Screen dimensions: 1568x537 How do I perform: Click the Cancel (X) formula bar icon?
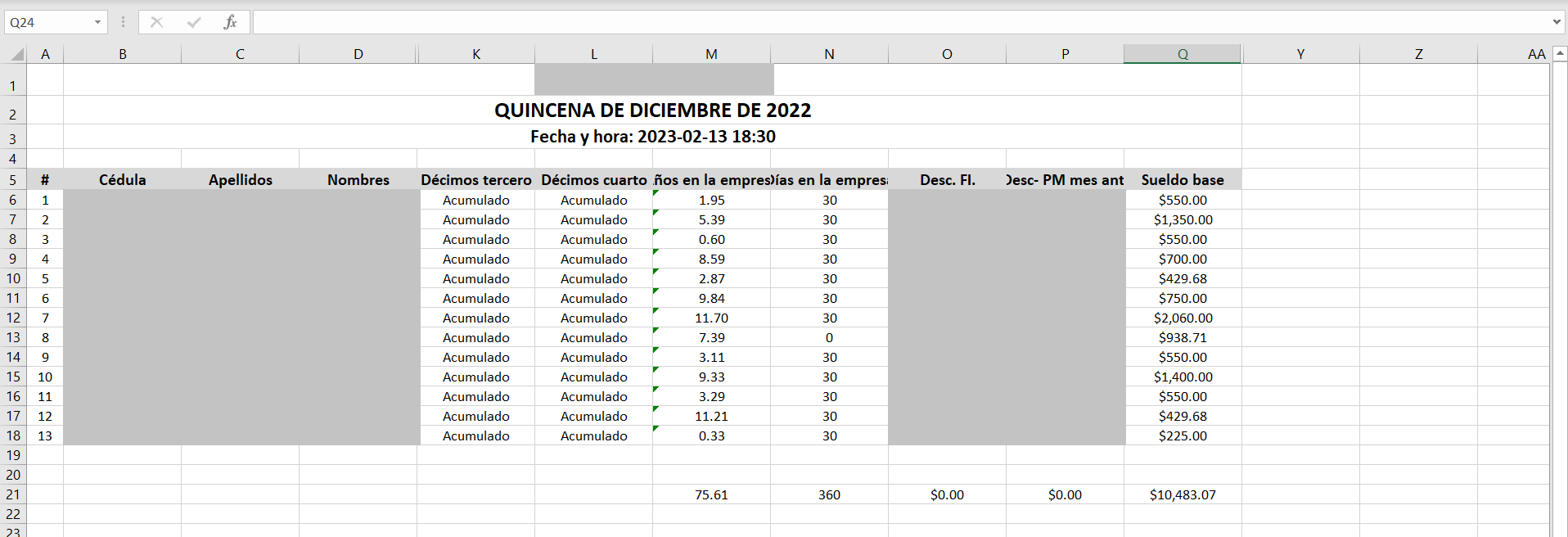coord(156,22)
